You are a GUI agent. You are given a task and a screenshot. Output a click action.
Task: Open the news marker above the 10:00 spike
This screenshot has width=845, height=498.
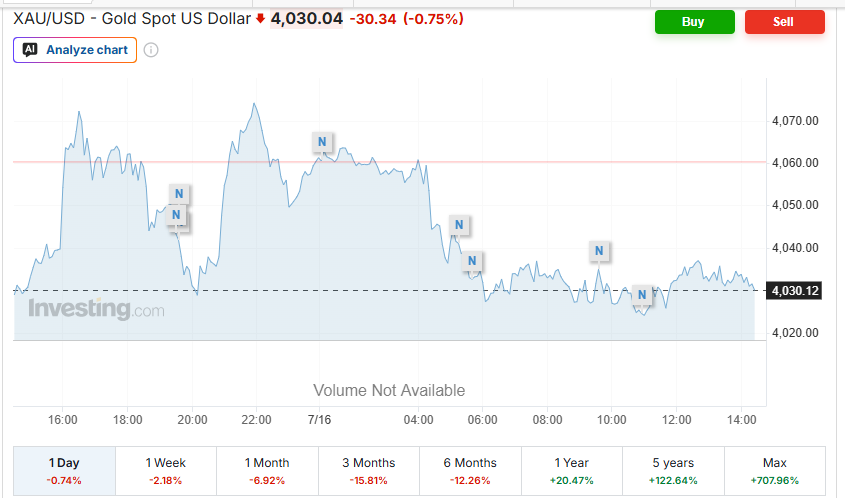599,251
